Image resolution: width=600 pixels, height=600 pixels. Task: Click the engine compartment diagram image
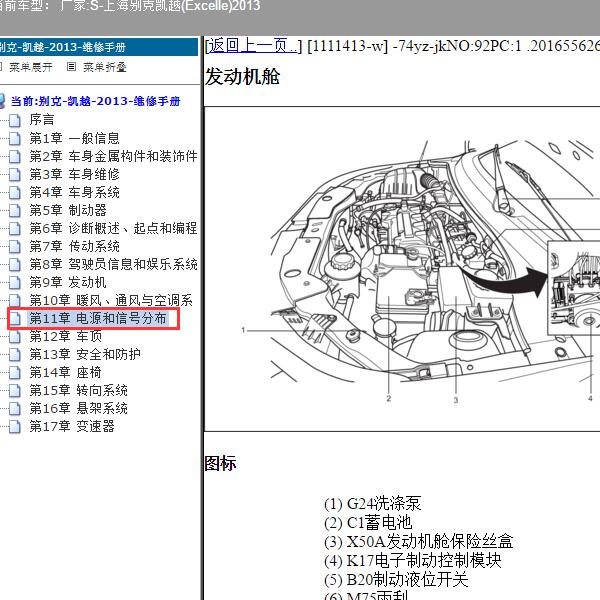(x=402, y=269)
